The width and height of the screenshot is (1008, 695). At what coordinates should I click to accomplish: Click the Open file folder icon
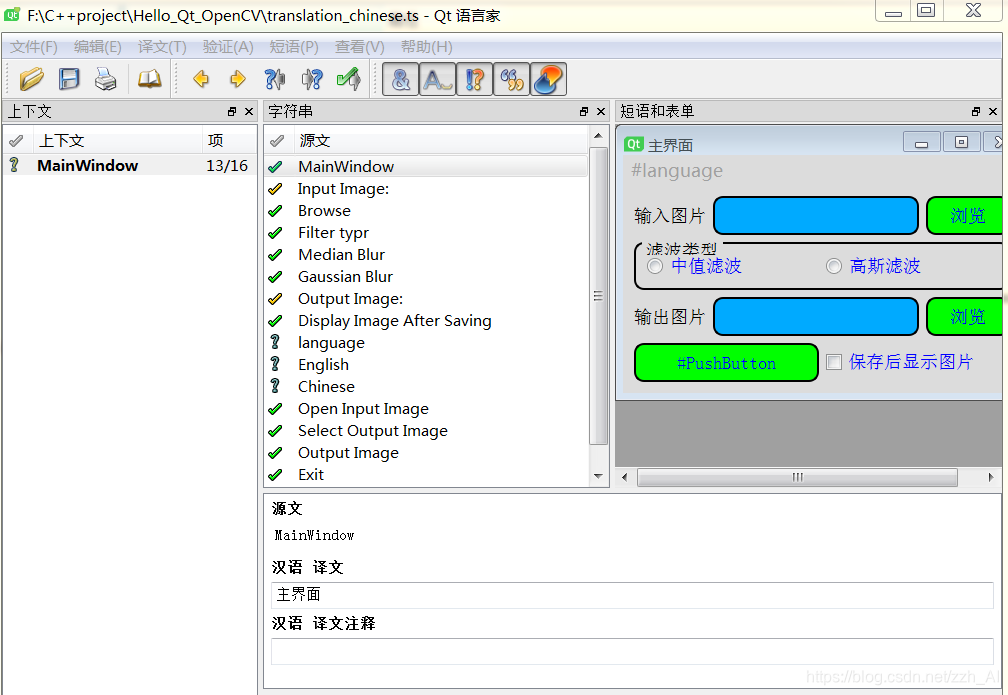[31, 79]
